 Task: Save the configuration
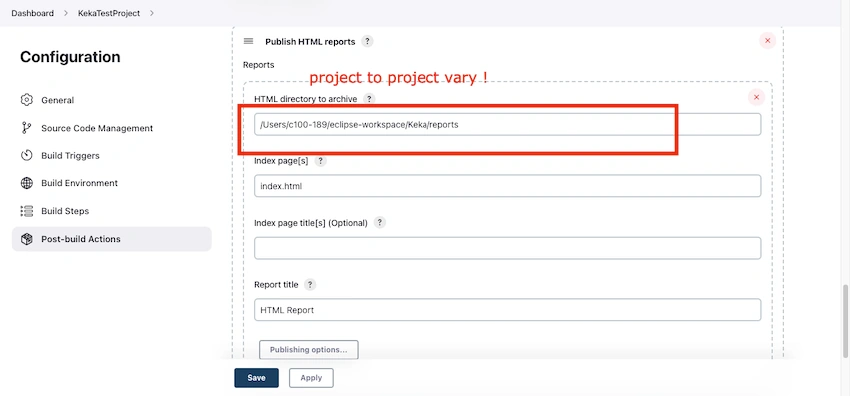[256, 378]
